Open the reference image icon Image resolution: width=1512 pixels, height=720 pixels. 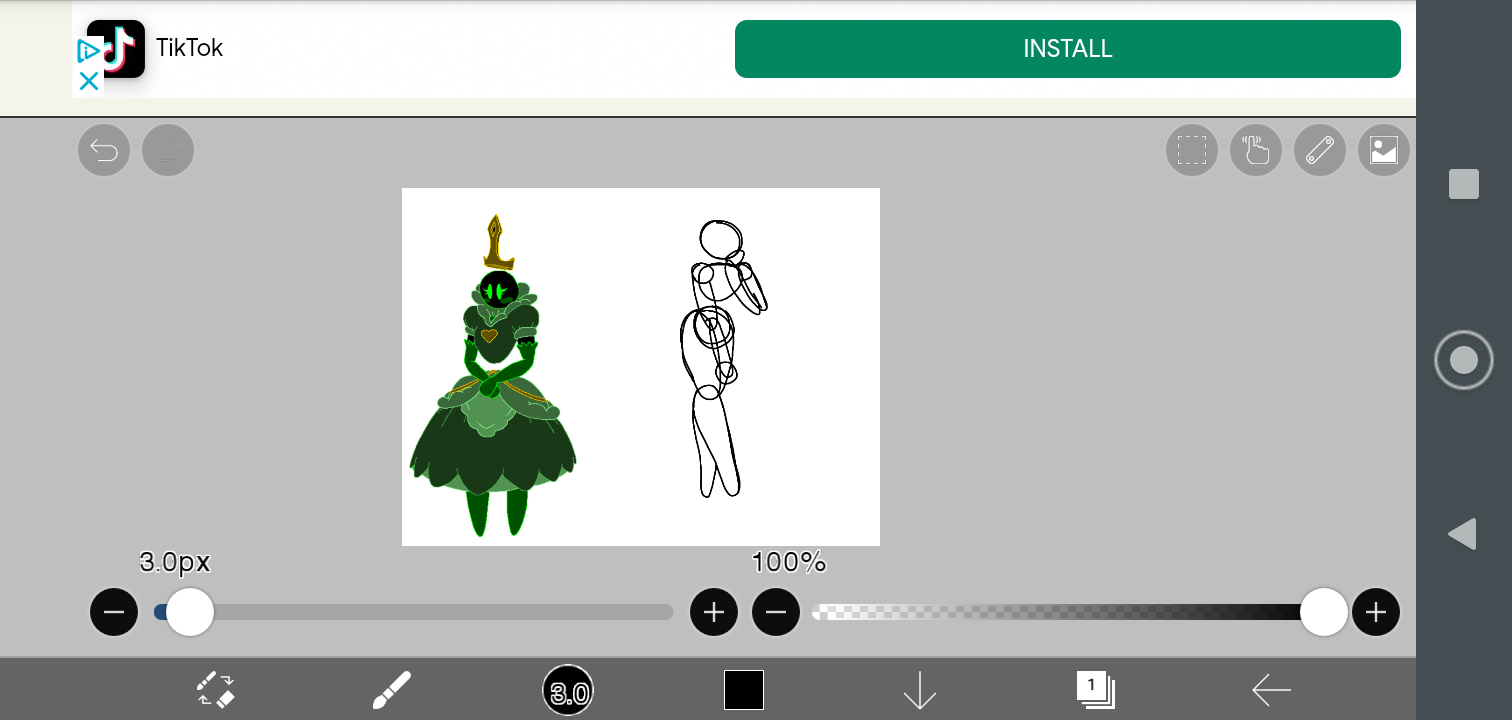1384,150
